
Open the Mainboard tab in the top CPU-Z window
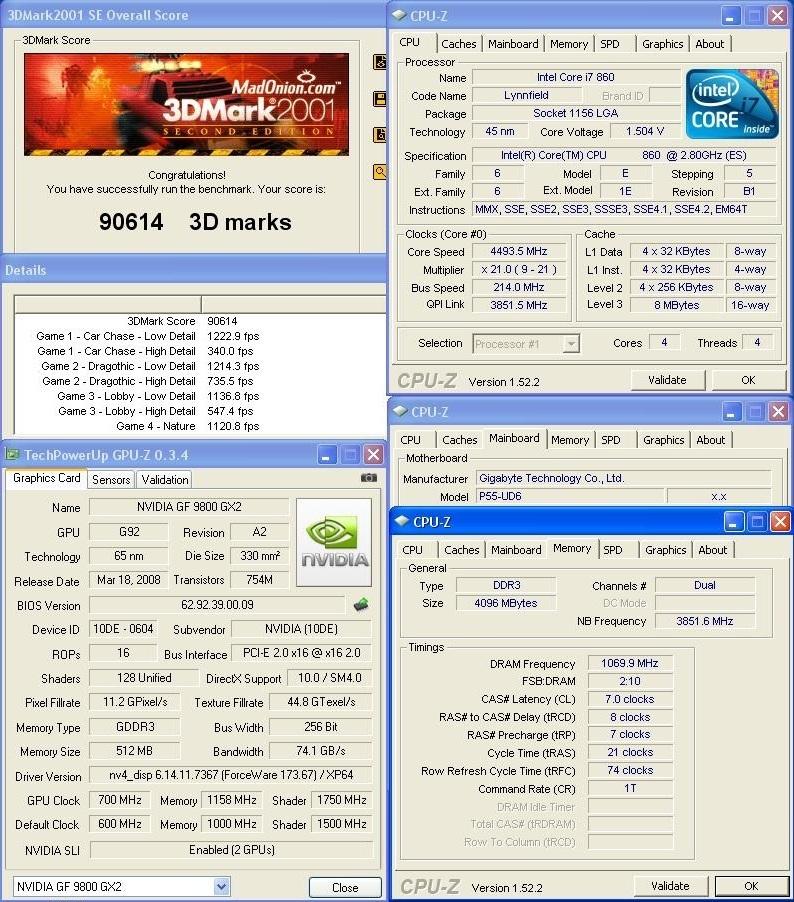coord(513,44)
